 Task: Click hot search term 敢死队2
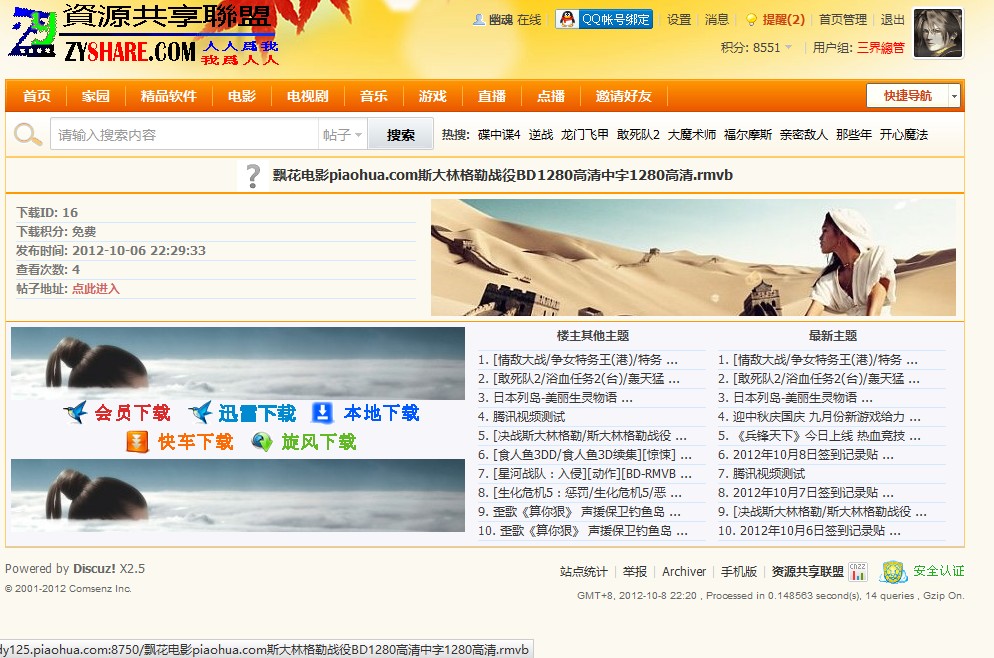point(638,134)
